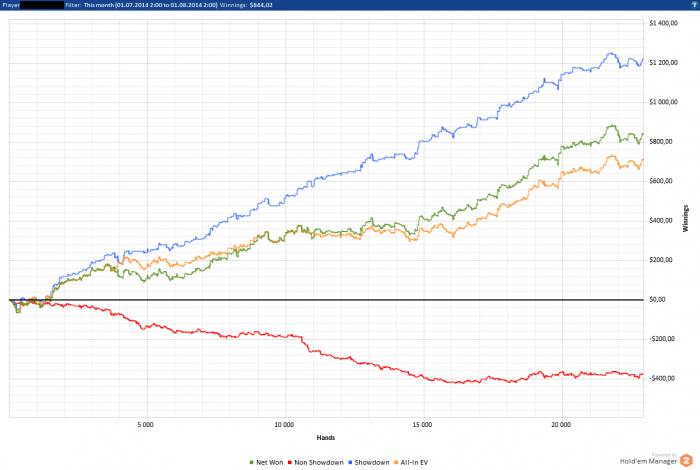This screenshot has height=470, width=700.
Task: Click the orange All-In EV color square
Action: [x=396, y=463]
